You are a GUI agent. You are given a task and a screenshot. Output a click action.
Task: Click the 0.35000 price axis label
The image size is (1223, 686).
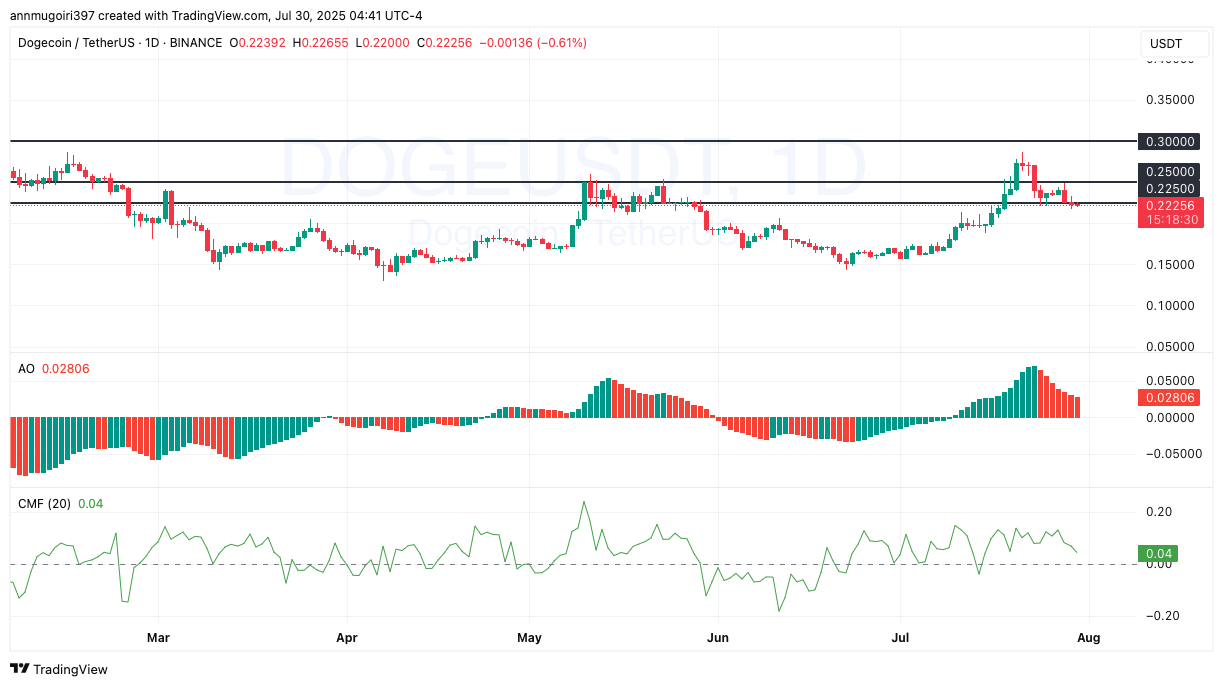point(1169,100)
